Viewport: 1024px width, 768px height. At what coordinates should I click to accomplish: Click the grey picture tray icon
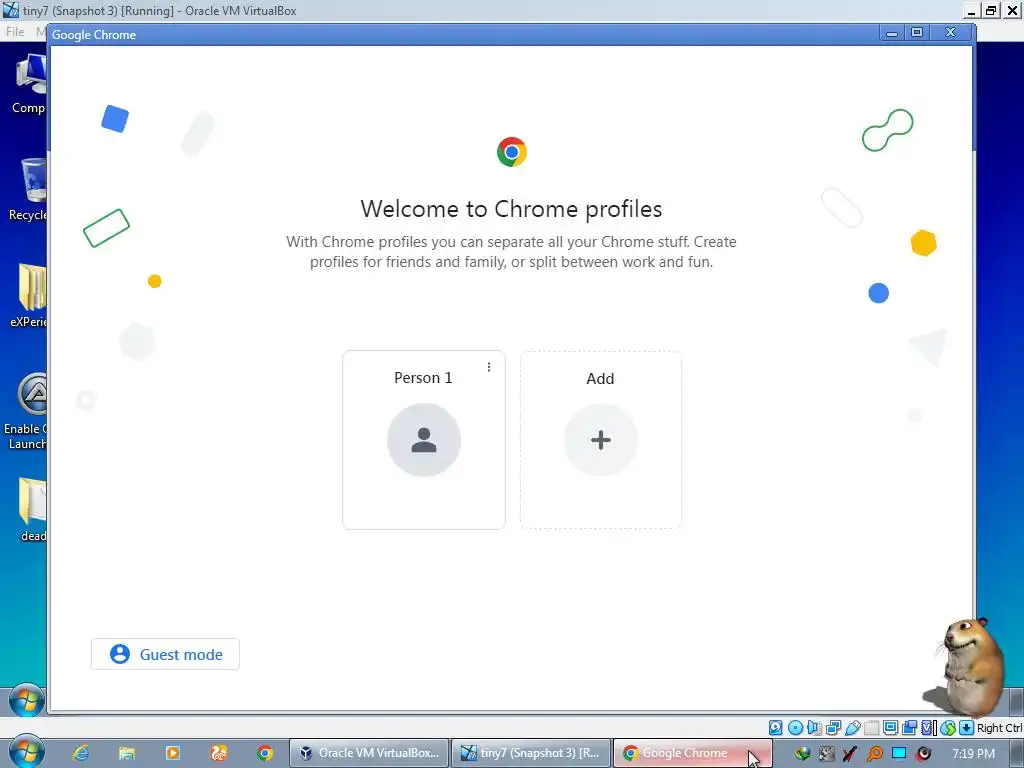point(827,754)
